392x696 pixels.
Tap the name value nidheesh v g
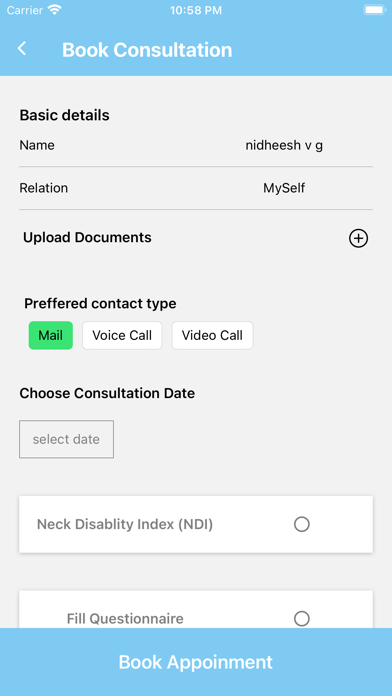(284, 145)
